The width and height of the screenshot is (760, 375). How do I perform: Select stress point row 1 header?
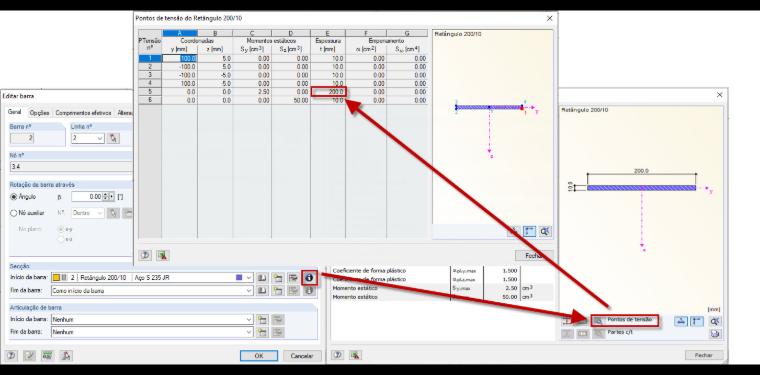(x=150, y=58)
